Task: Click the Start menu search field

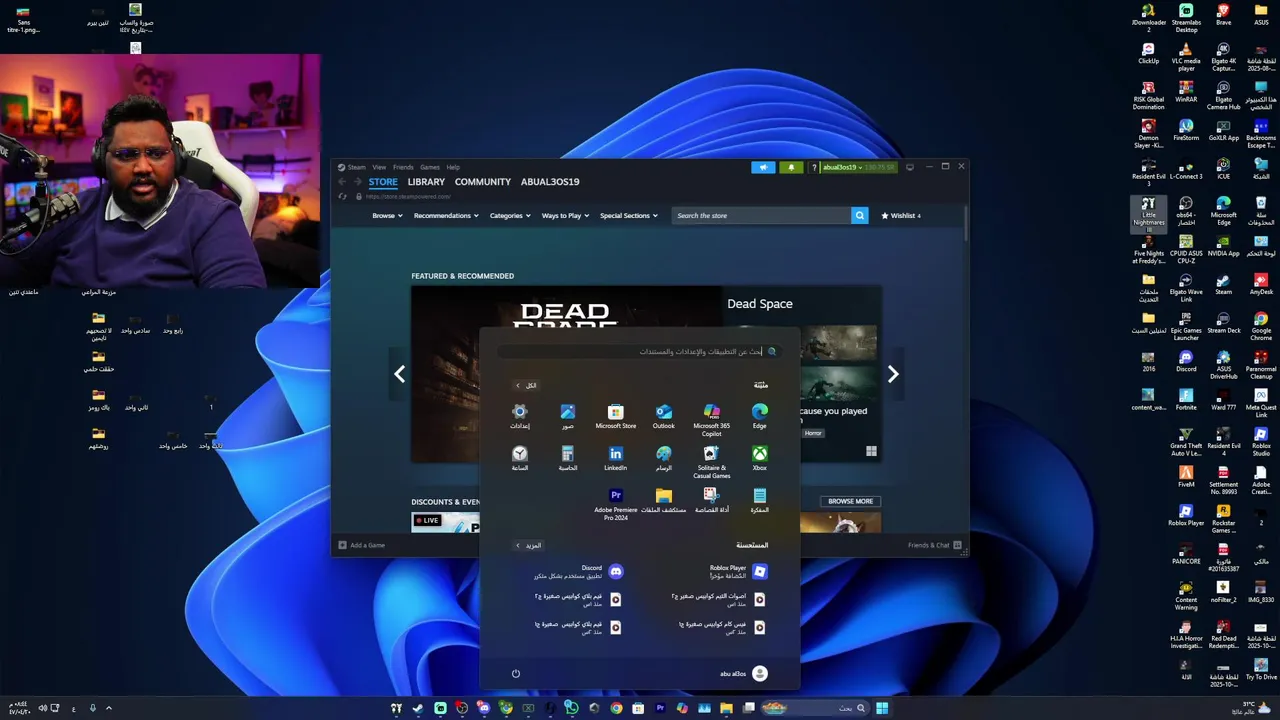Action: [640, 351]
